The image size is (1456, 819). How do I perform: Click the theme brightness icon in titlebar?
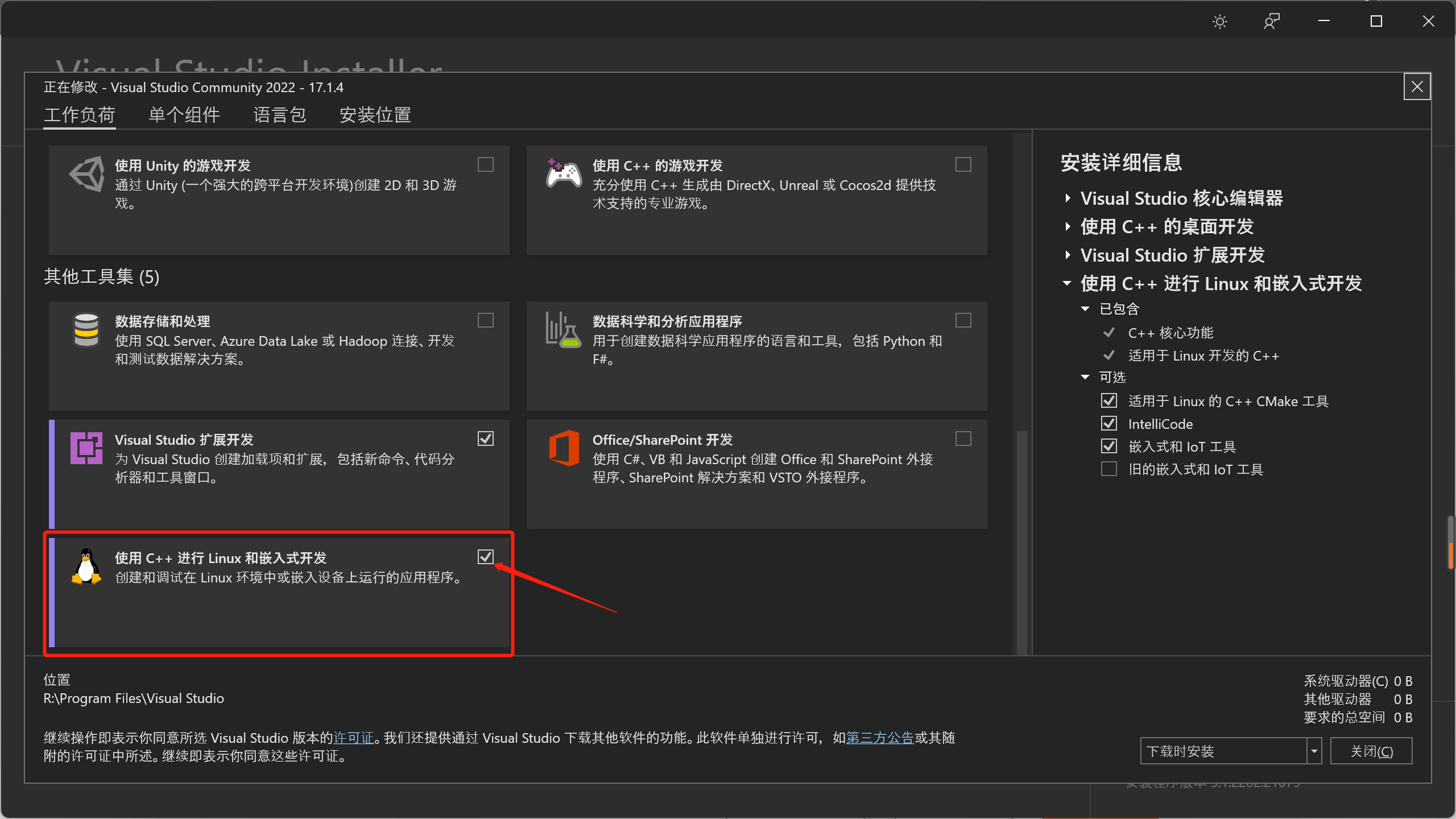point(1219,21)
